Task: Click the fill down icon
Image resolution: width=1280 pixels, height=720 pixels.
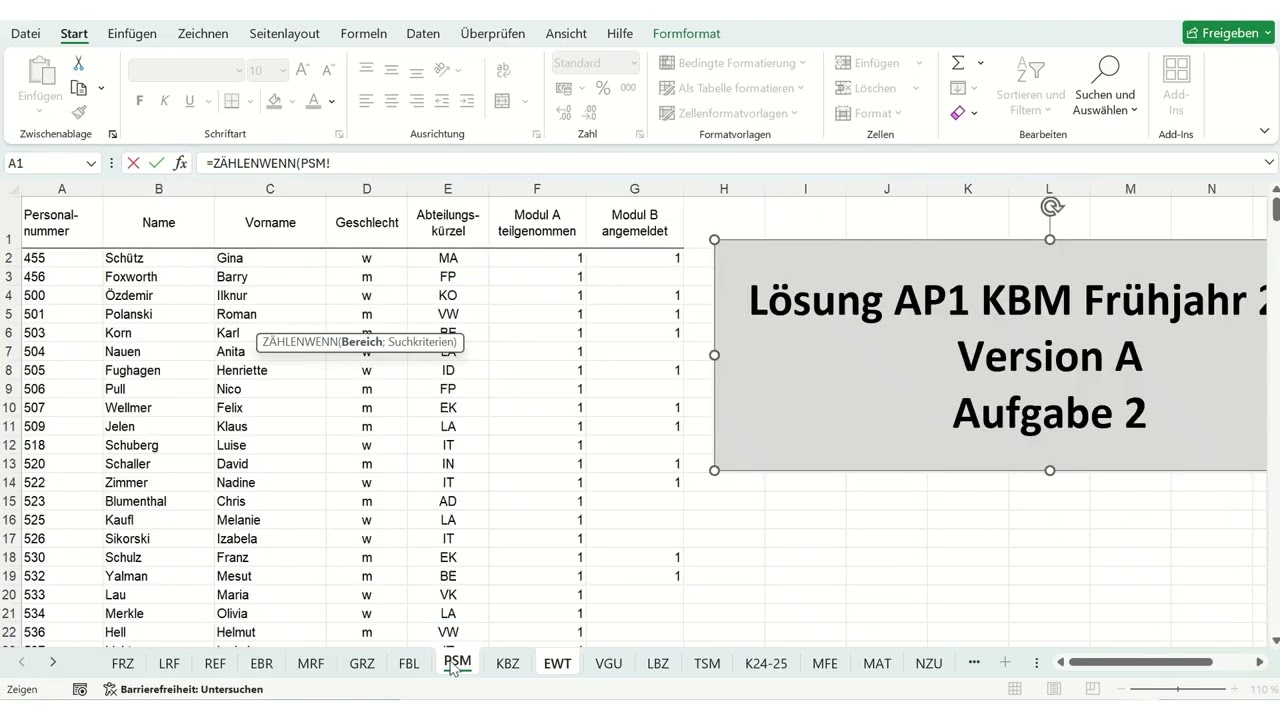Action: click(958, 88)
